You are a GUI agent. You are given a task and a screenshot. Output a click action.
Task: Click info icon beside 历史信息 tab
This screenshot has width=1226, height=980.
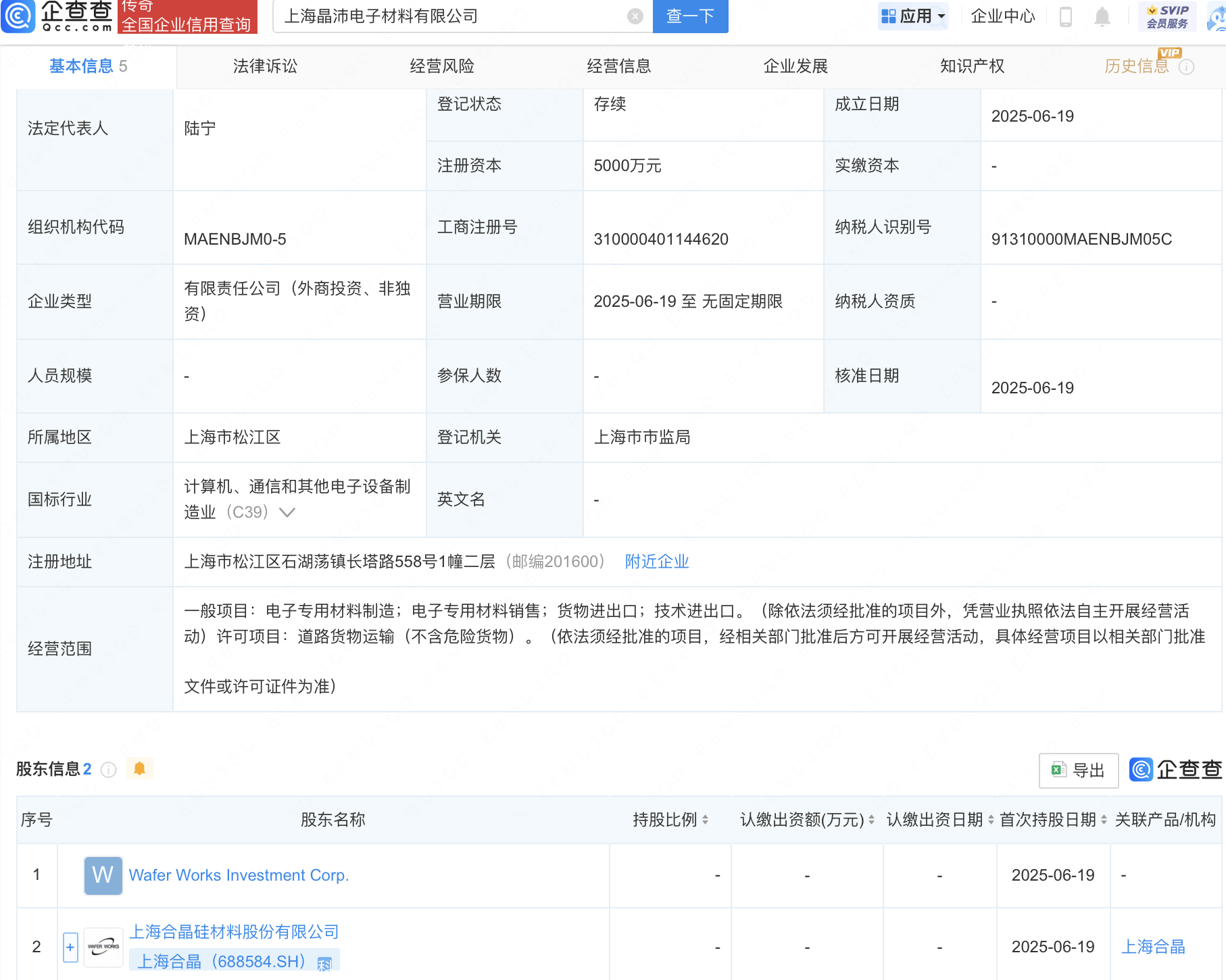1187,67
